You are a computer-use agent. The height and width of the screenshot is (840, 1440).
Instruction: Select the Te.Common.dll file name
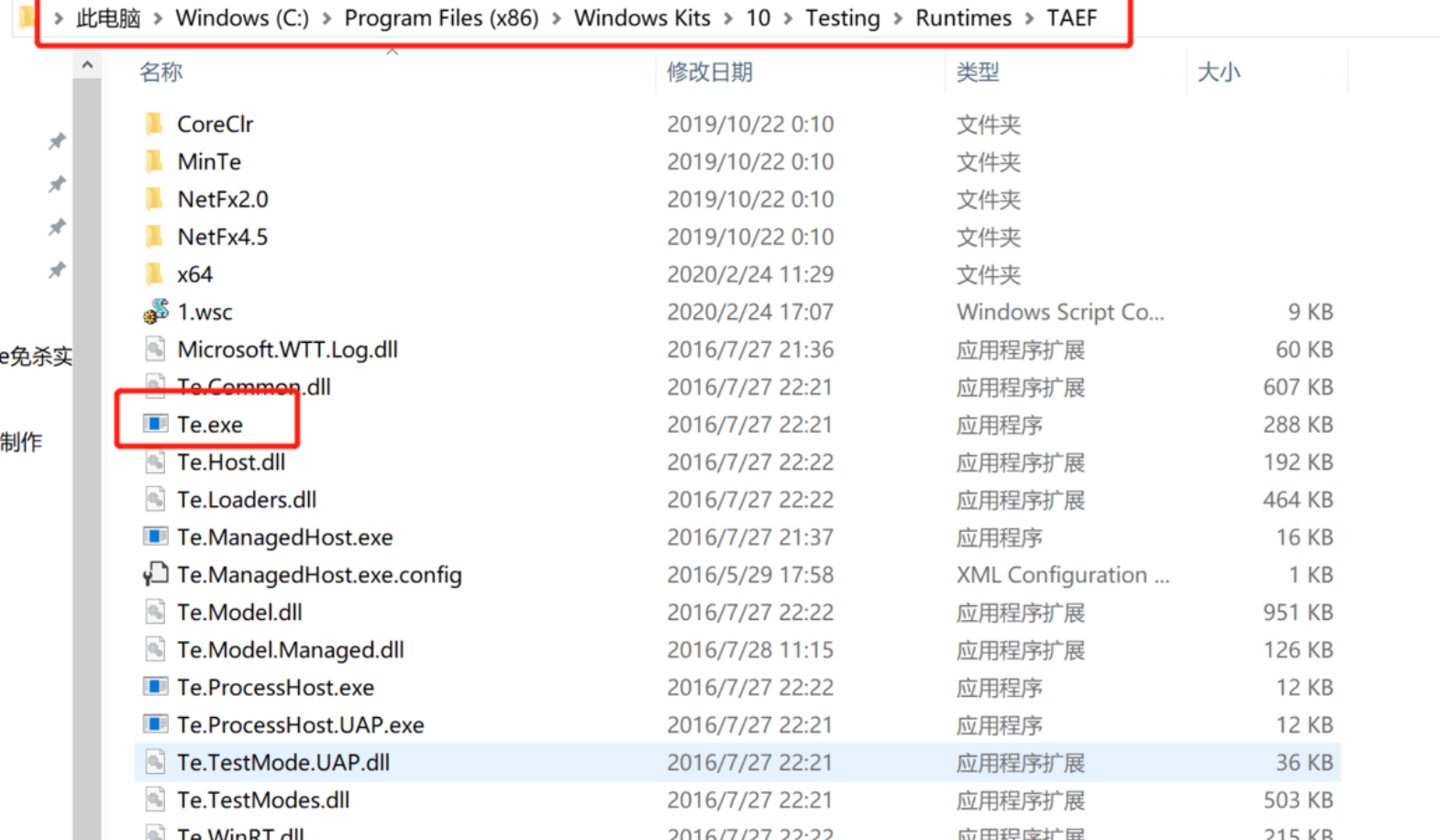click(x=254, y=387)
